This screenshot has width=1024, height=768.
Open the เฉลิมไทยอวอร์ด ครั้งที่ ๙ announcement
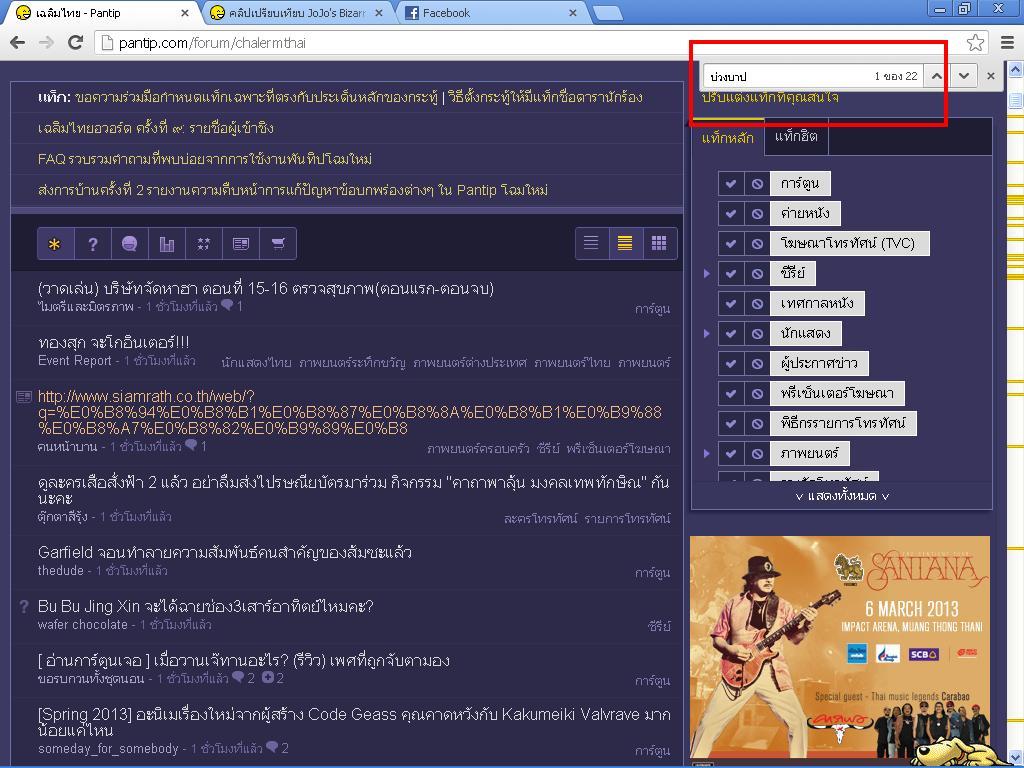pos(156,128)
